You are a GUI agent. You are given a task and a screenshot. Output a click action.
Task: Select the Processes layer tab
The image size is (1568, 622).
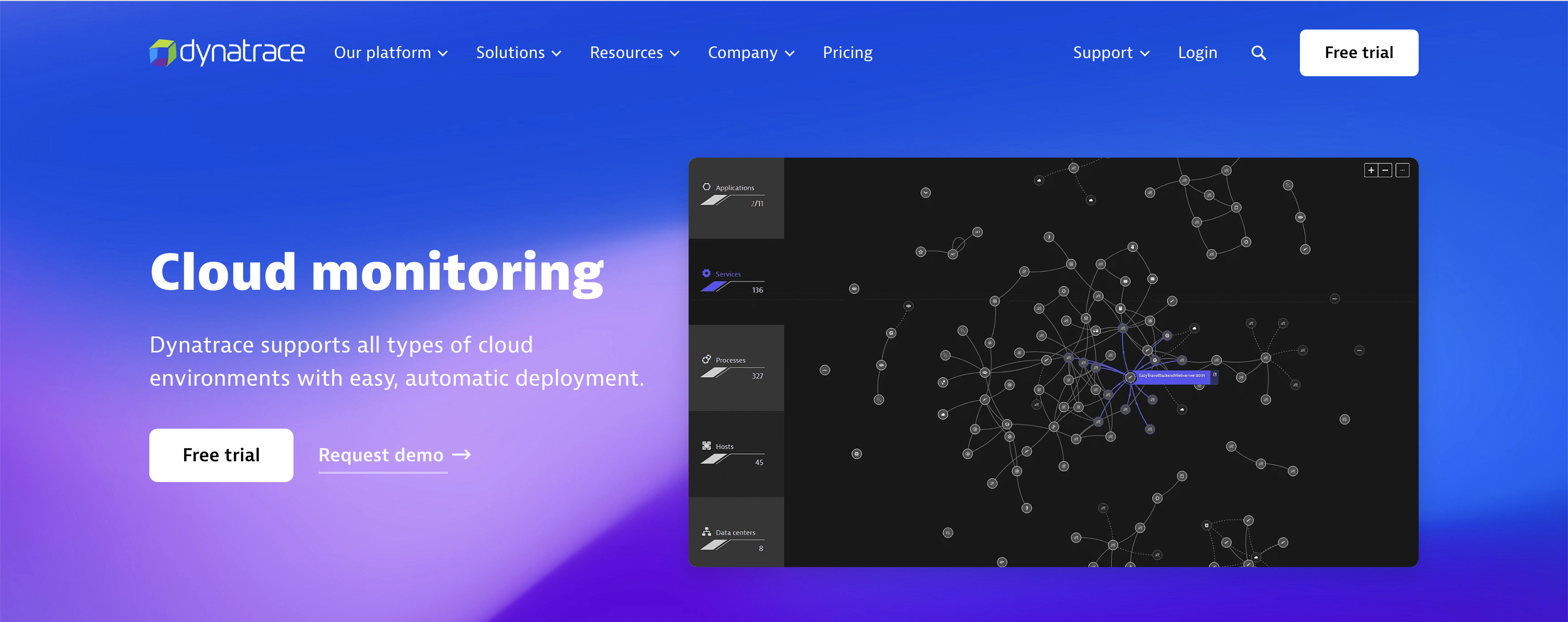coord(736,368)
